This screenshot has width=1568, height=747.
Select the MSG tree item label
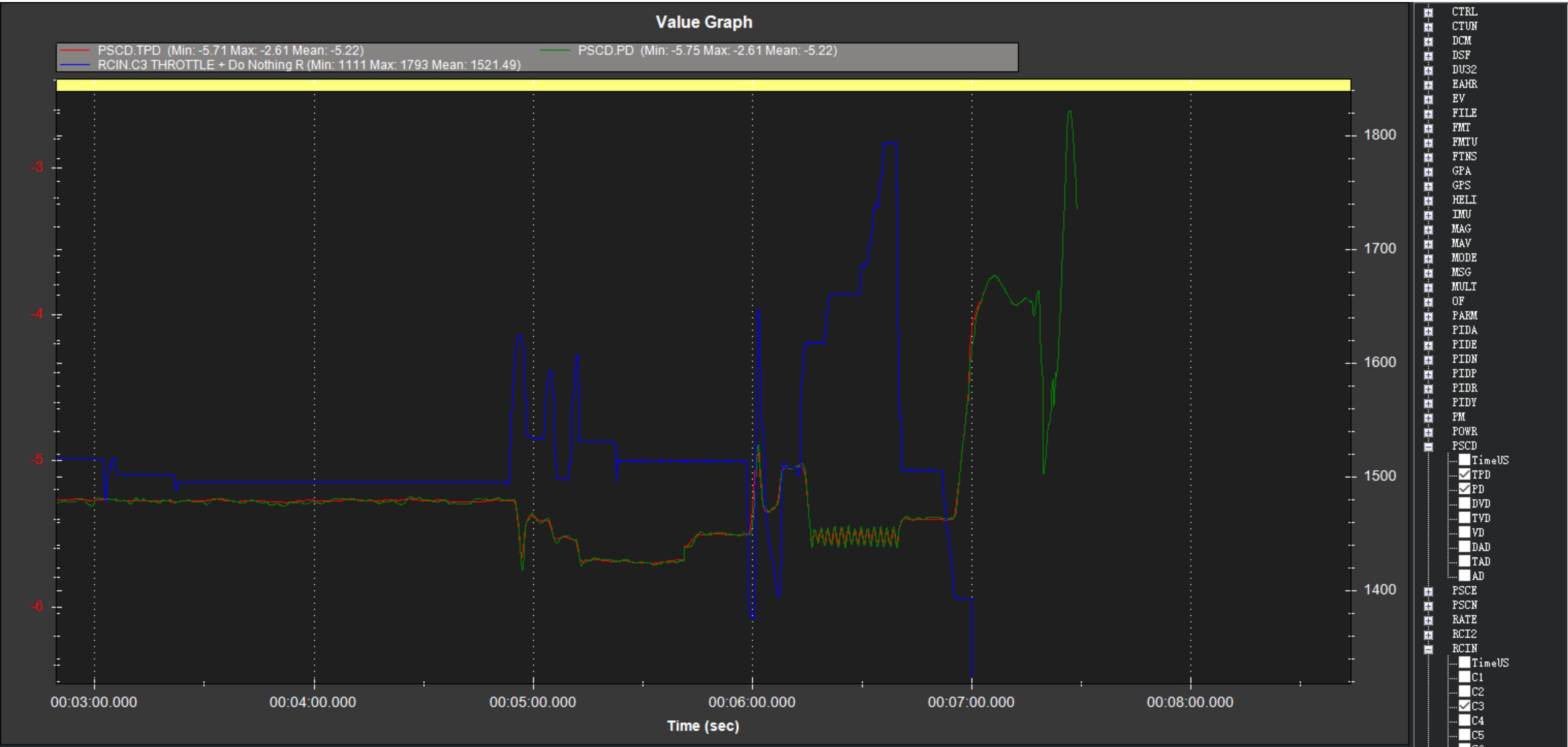click(1461, 273)
